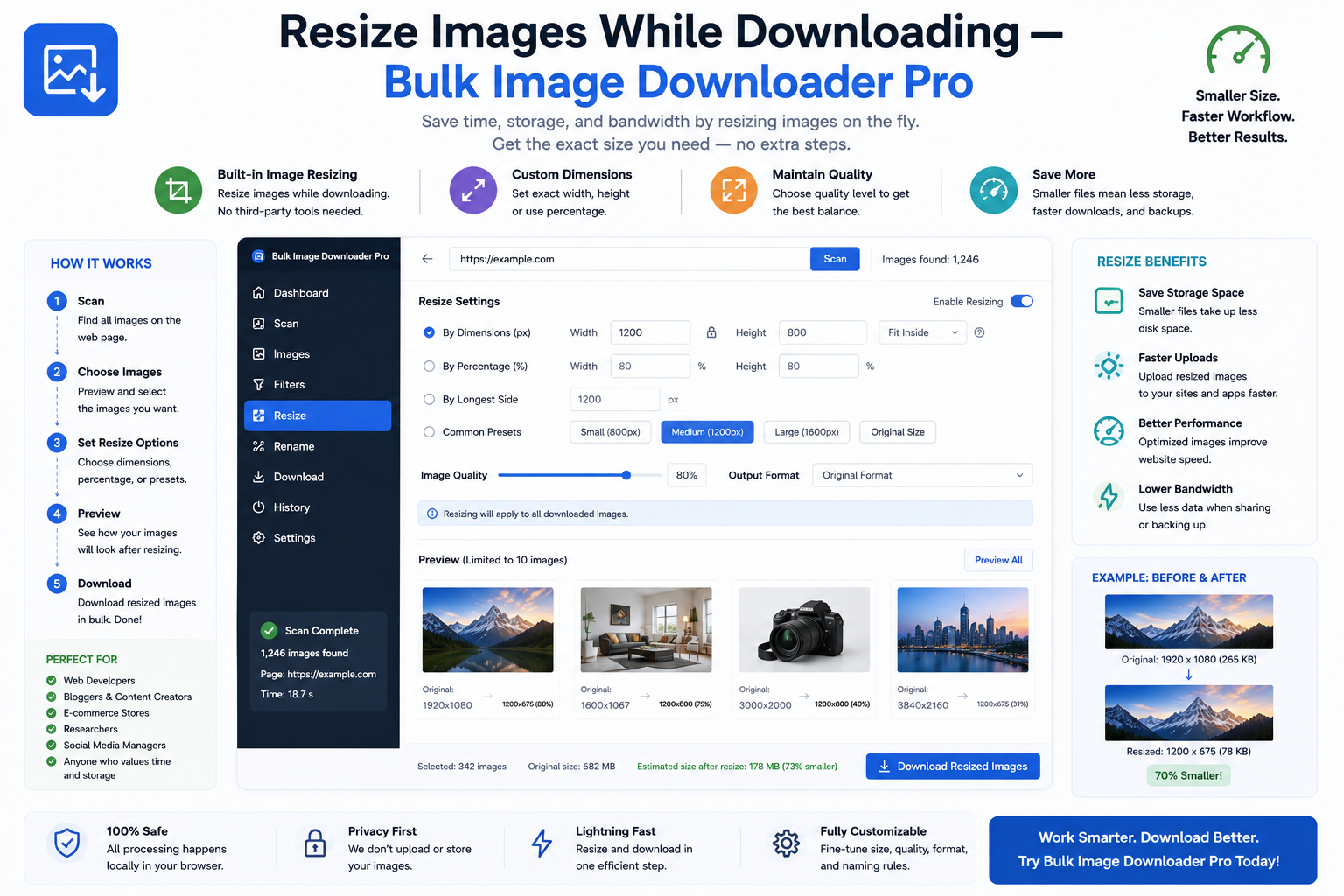Open Settings in the sidebar
1344x896 pixels.
pos(317,538)
